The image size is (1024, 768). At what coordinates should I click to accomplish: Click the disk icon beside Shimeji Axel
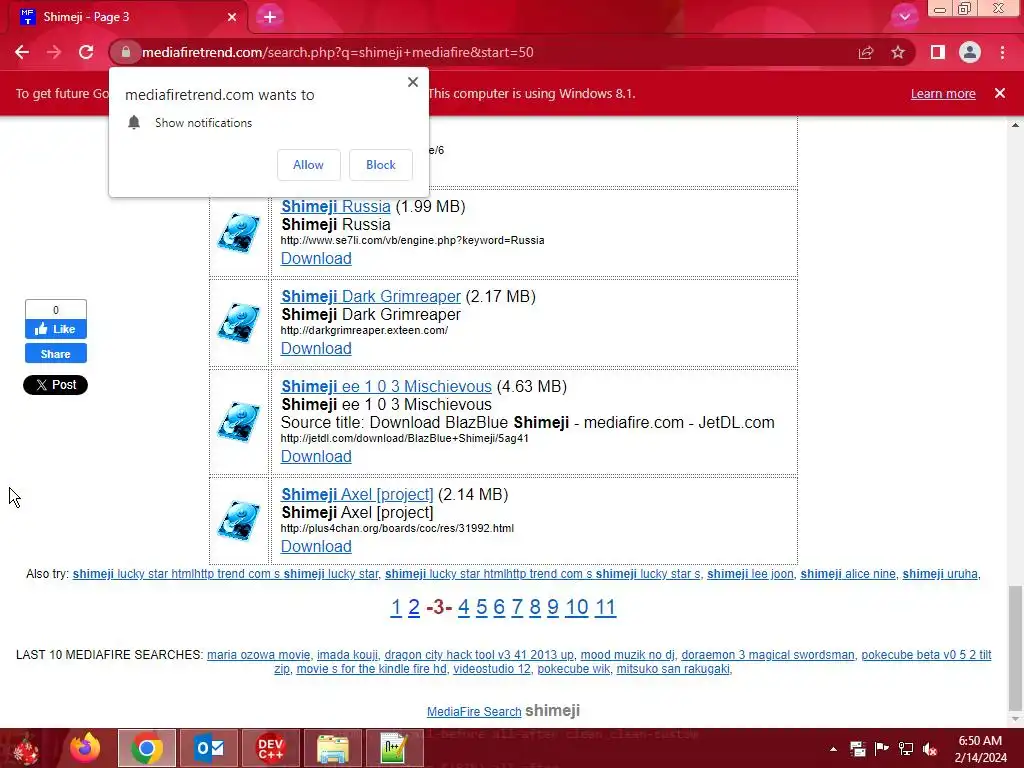(x=239, y=520)
